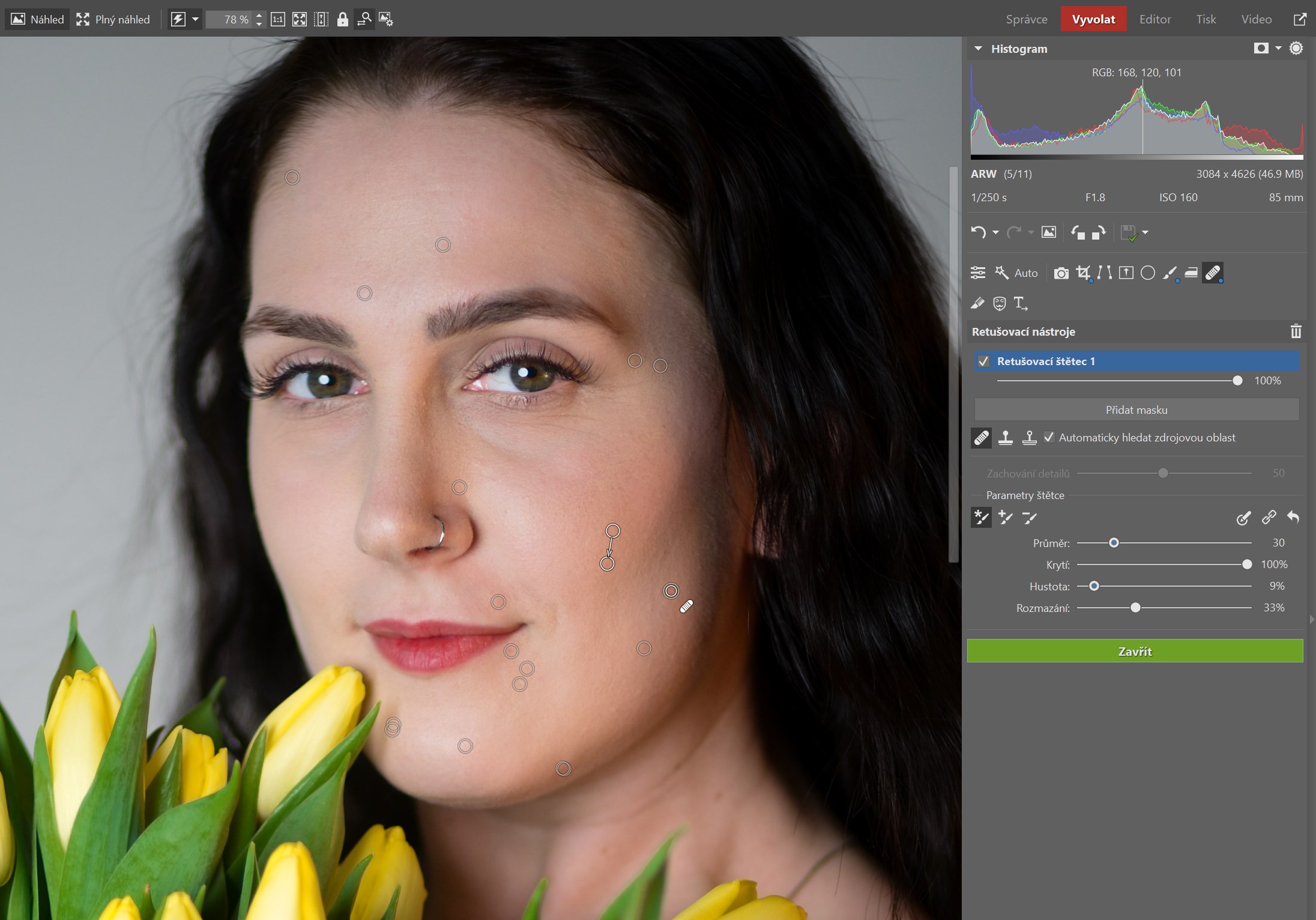This screenshot has width=1316, height=920.
Task: Adjust the Rozmazání slider handle
Action: click(1135, 608)
